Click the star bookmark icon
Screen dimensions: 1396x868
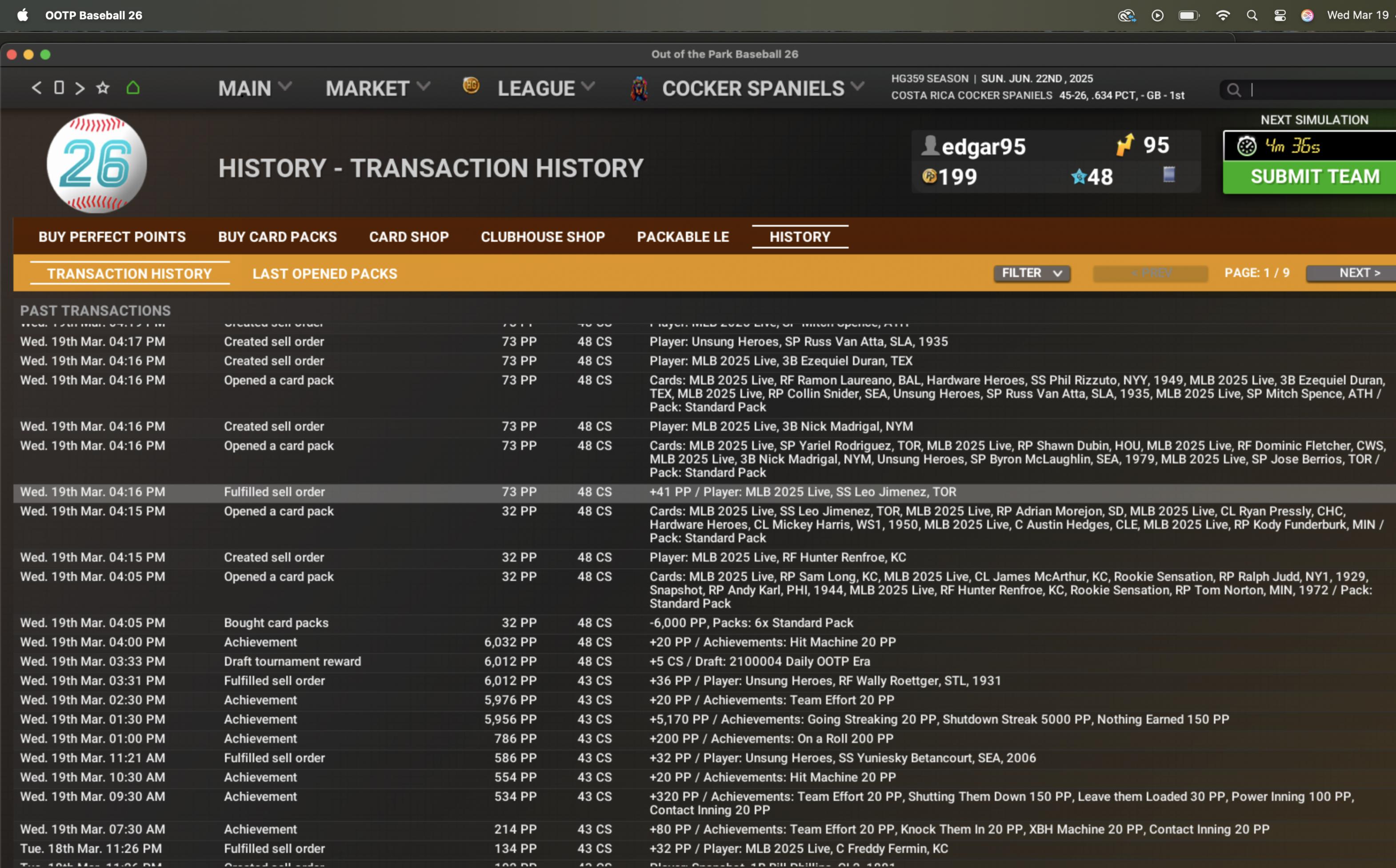pyautogui.click(x=103, y=88)
